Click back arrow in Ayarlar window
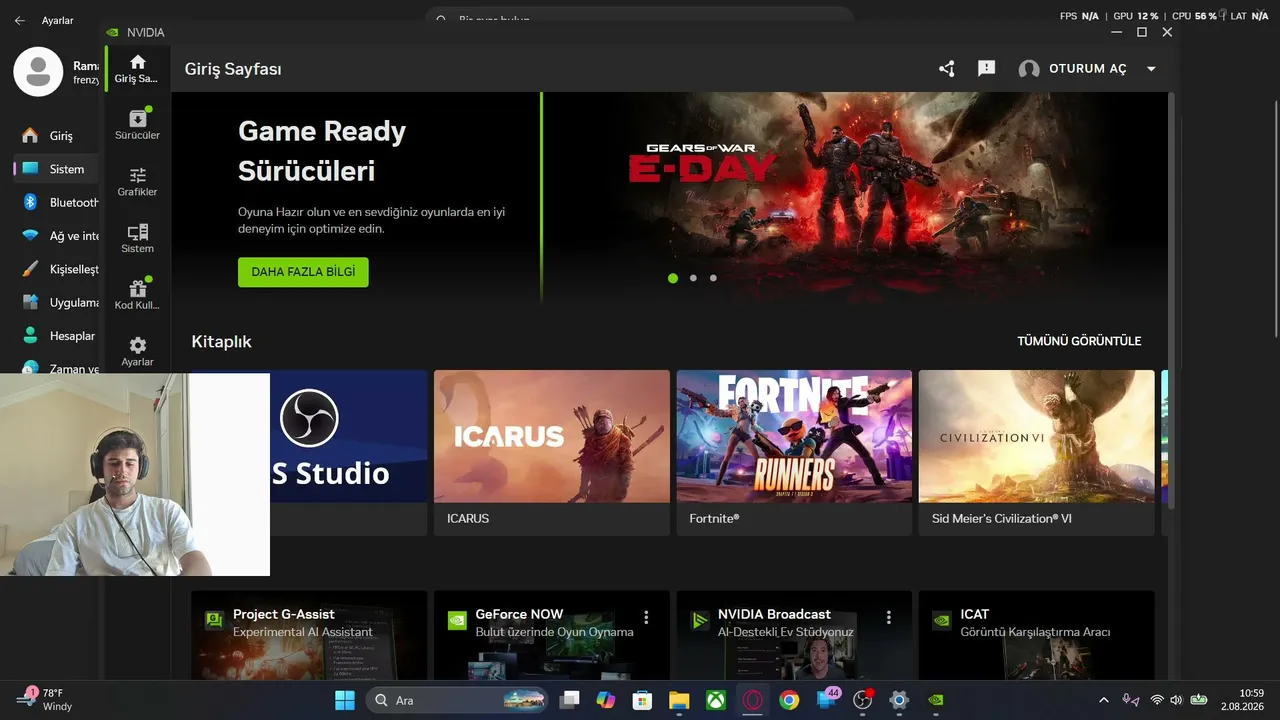 (19, 20)
